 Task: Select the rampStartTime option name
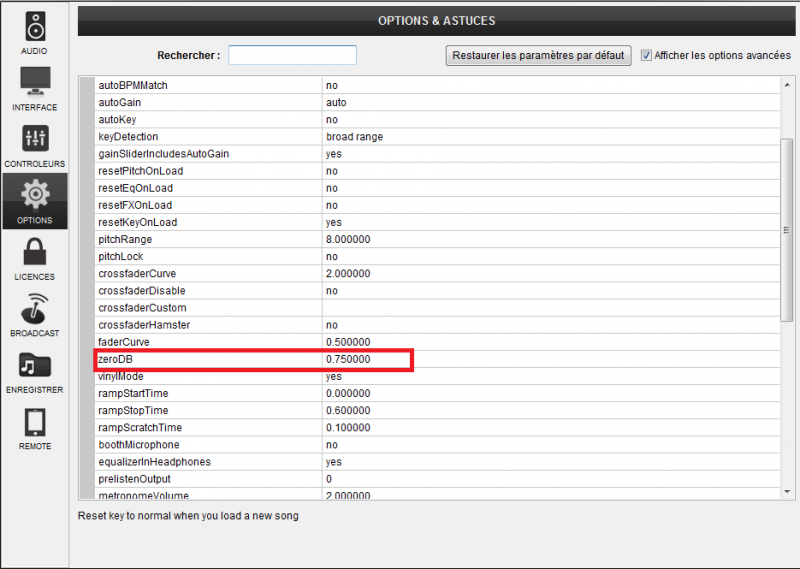point(133,393)
